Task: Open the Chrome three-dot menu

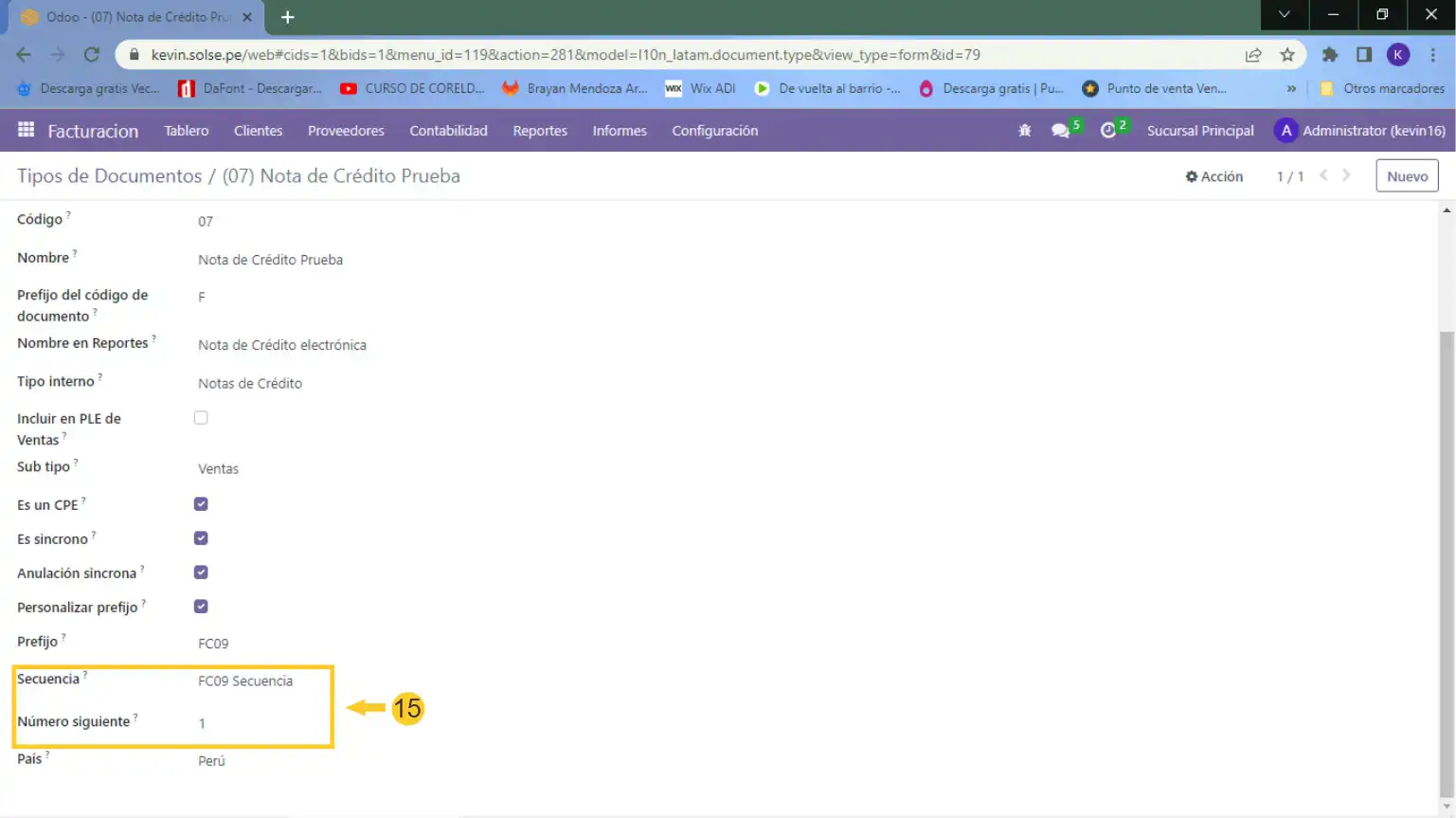Action: pyautogui.click(x=1432, y=55)
